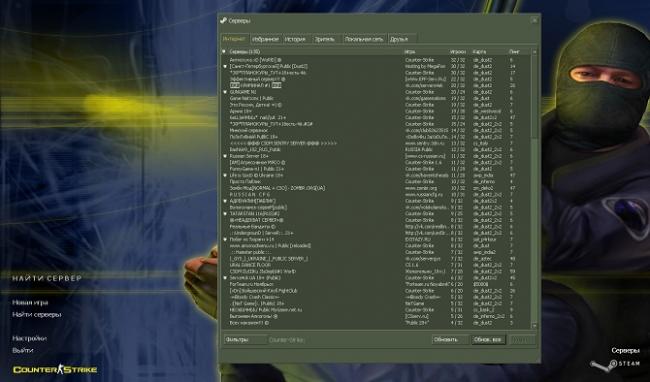This screenshot has height=382, width=650.
Task: Click the scroll-up arrow of the server list
Action: [534, 52]
